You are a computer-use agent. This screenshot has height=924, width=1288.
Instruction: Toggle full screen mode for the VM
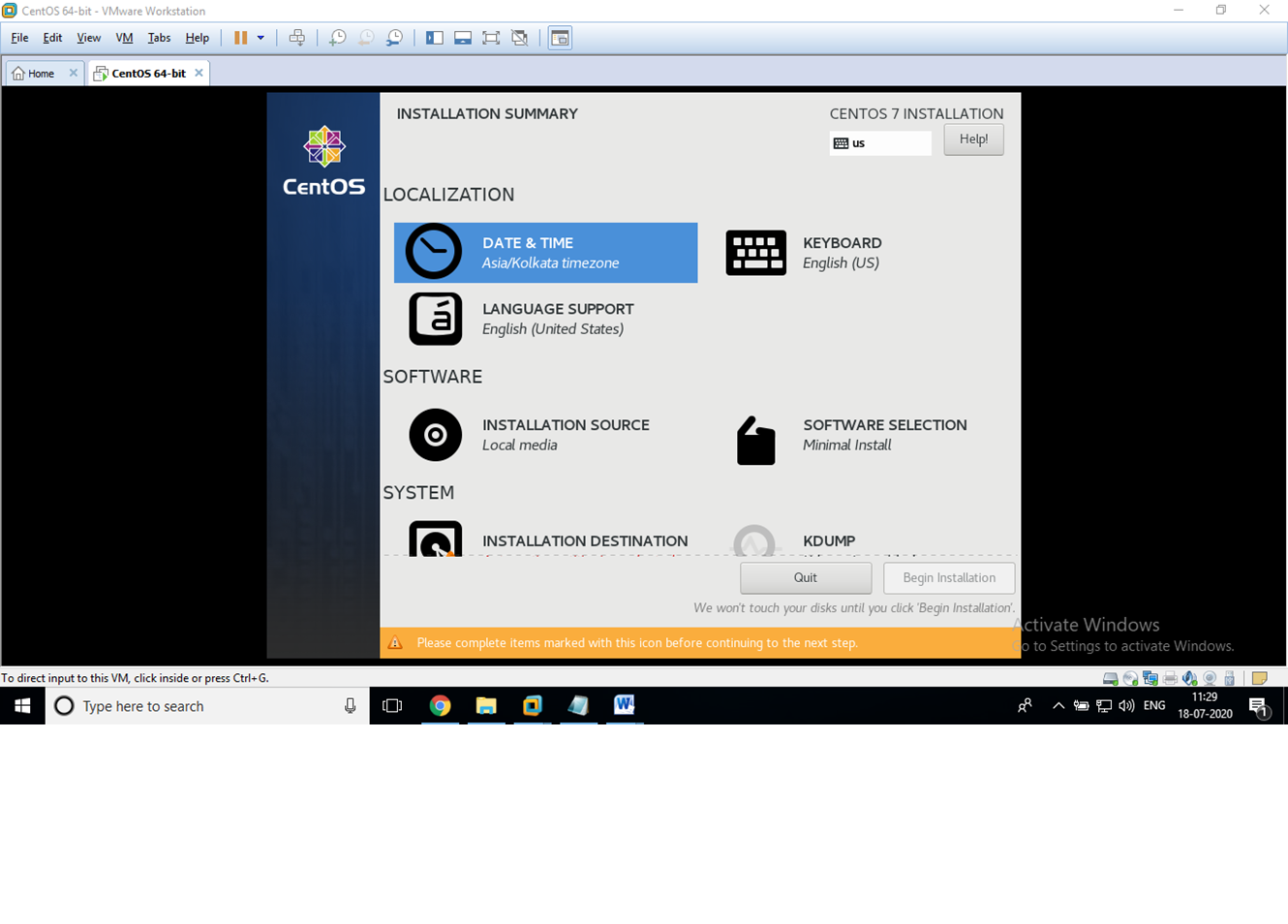coord(491,37)
